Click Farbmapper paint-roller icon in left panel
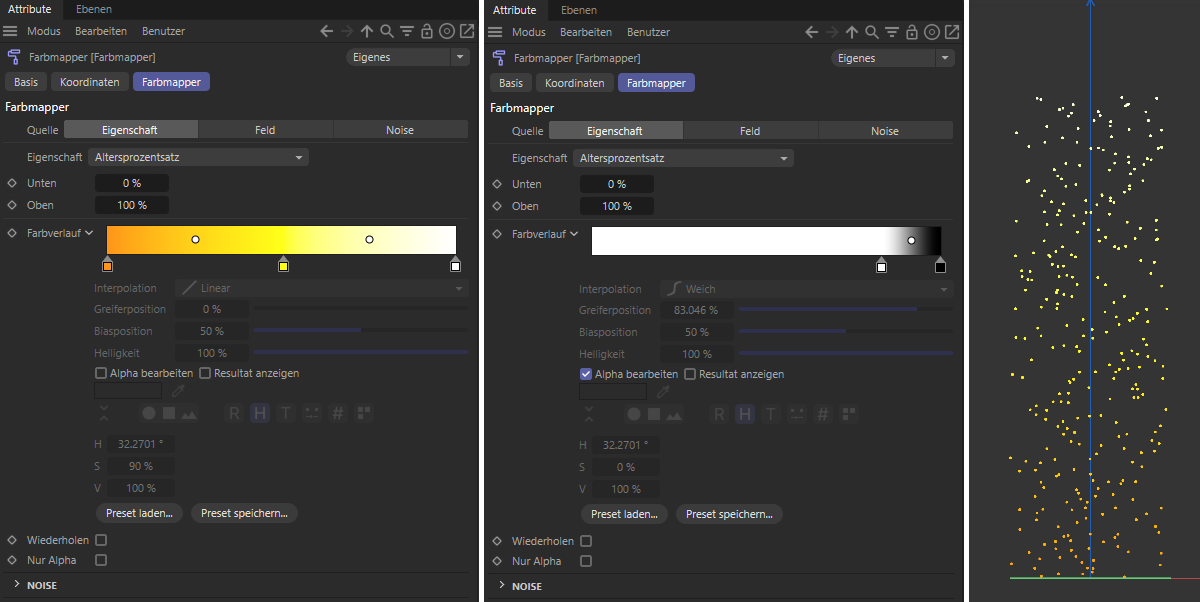This screenshot has height=602, width=1200. pyautogui.click(x=14, y=57)
